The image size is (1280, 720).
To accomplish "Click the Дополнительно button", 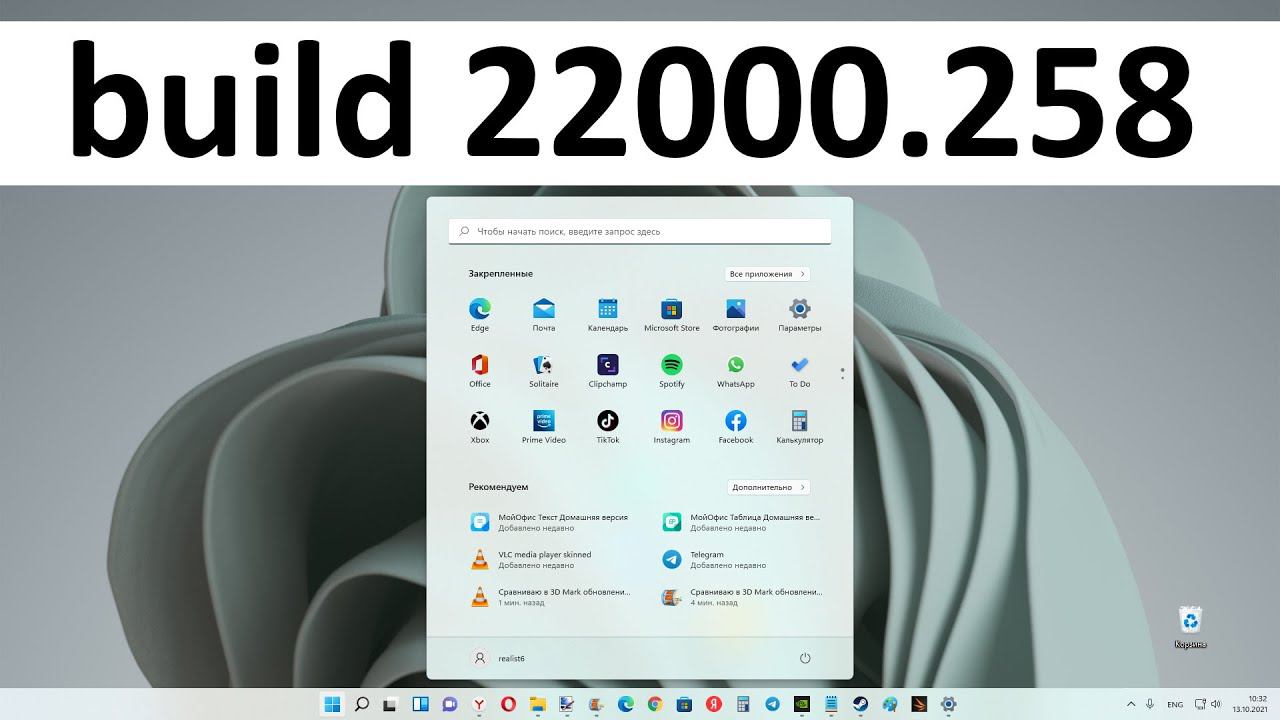I will point(768,488).
